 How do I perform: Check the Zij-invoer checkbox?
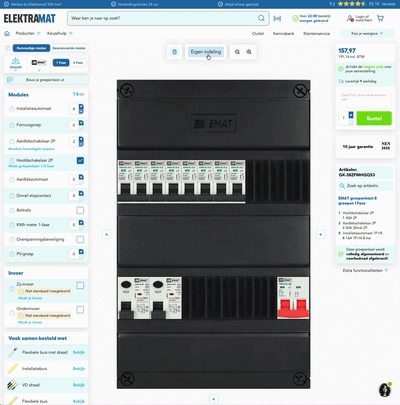tap(80, 286)
